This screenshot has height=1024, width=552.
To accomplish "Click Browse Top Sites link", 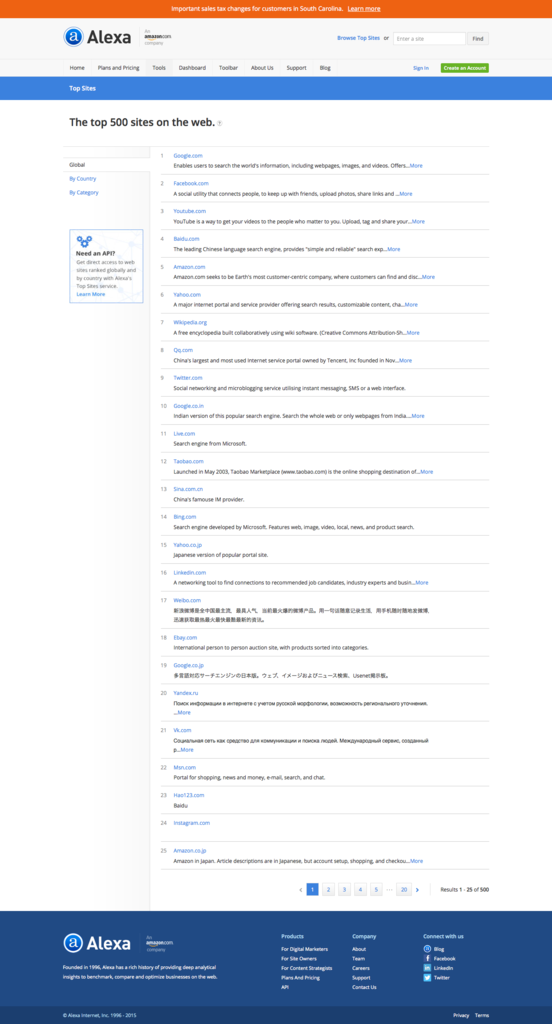I will 358,39.
